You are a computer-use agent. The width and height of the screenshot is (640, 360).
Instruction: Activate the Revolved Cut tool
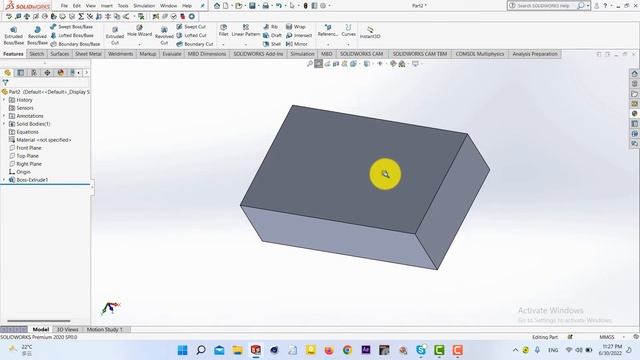pyautogui.click(x=164, y=36)
